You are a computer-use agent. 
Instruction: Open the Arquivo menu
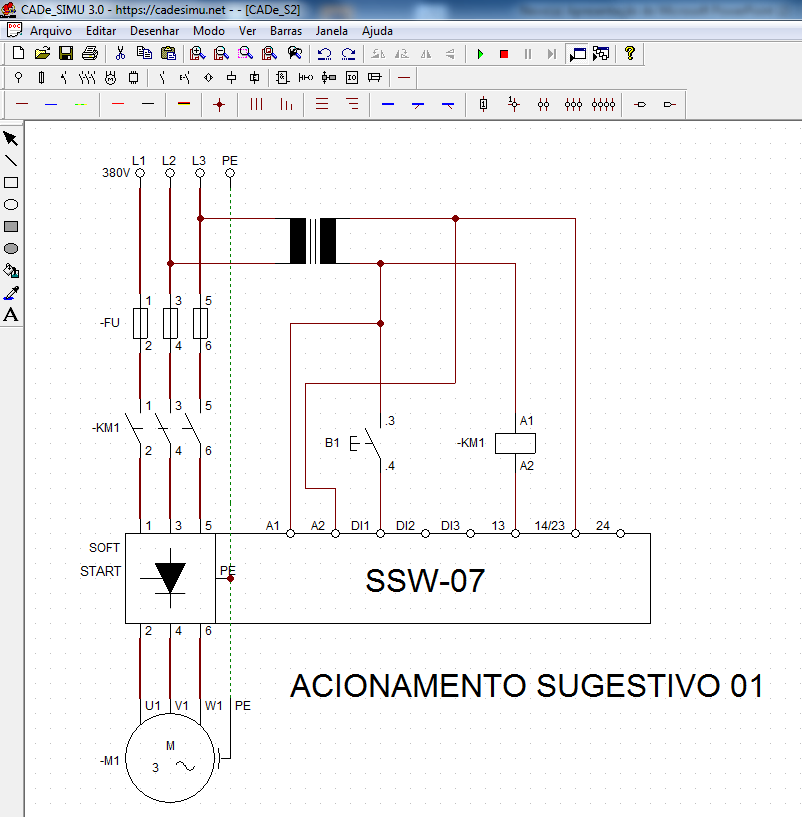coord(51,31)
